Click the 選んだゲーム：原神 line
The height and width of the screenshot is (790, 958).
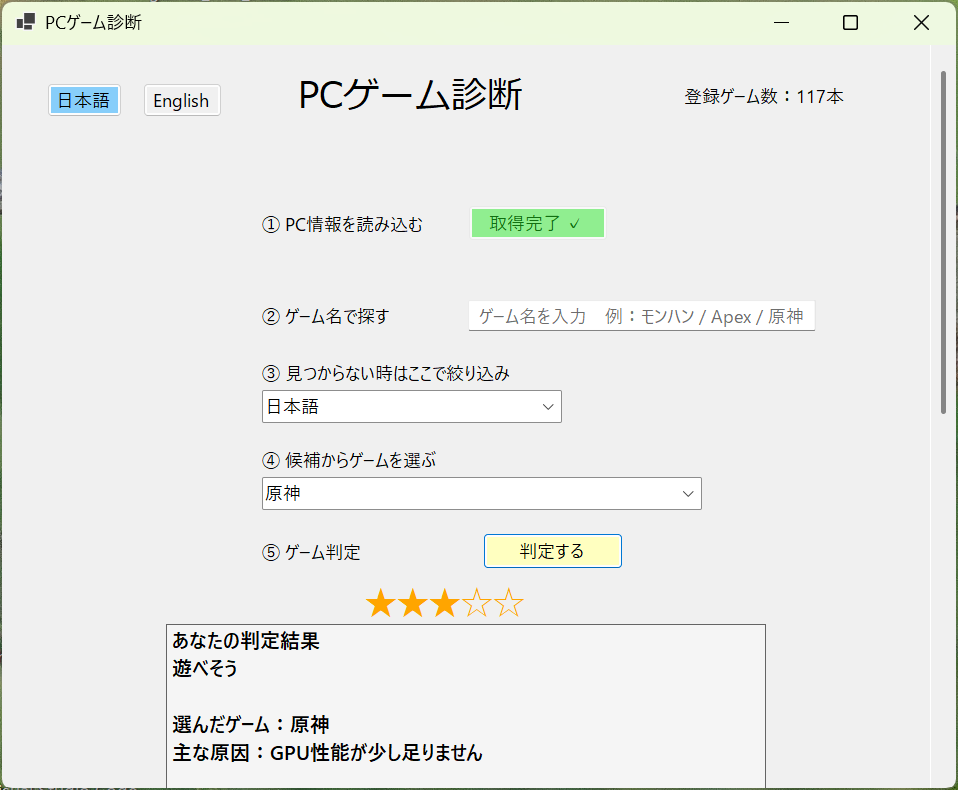250,725
